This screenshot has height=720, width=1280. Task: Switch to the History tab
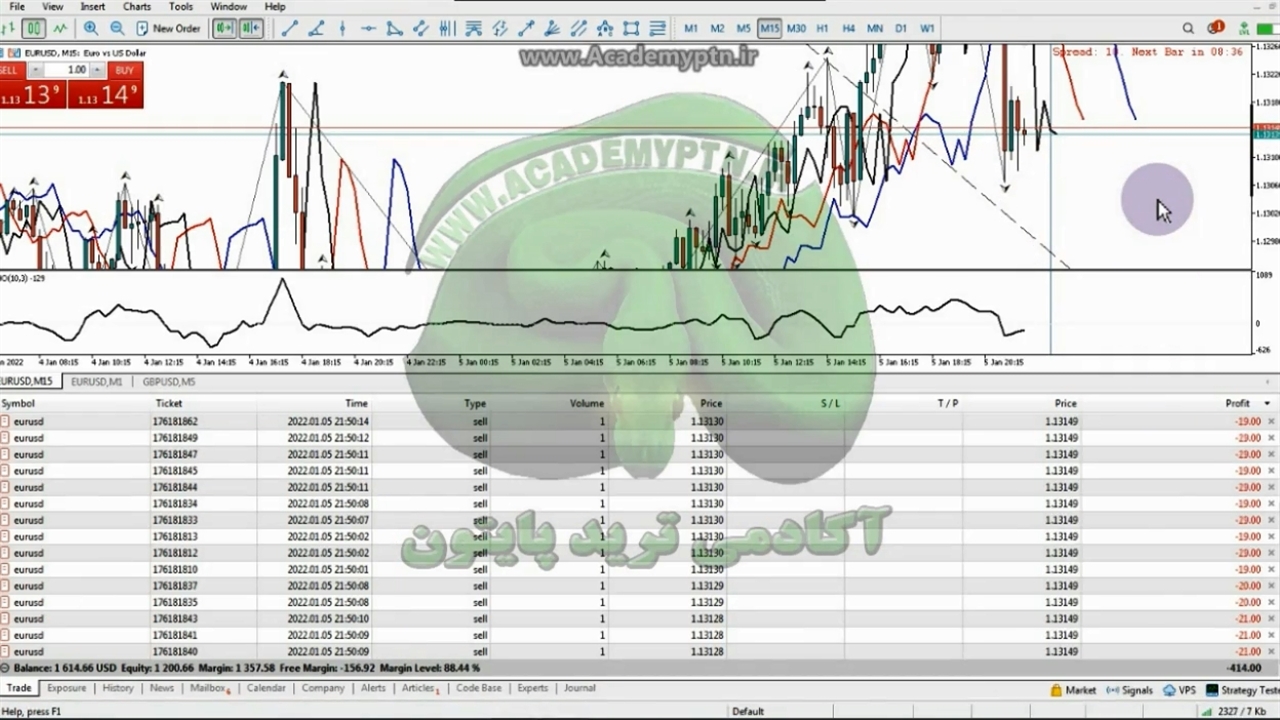point(117,688)
